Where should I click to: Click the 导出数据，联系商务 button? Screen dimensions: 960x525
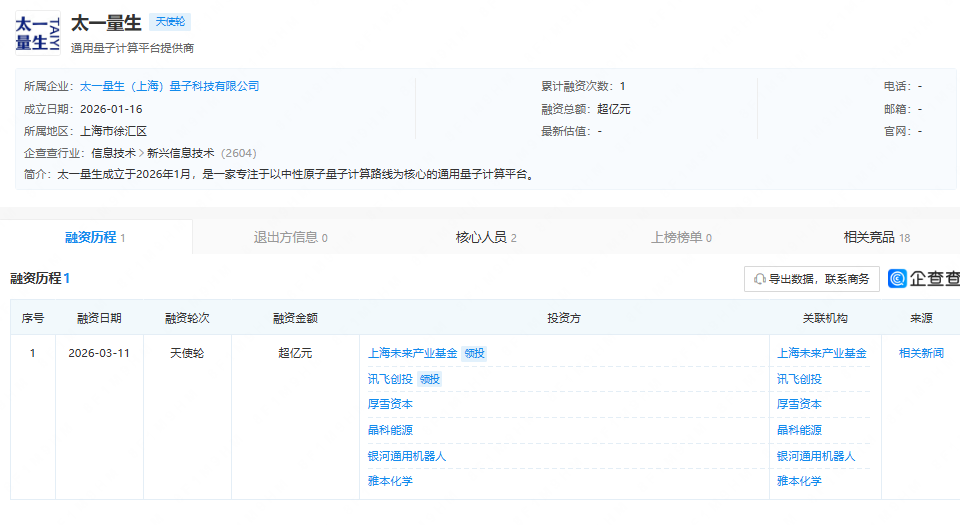(811, 279)
